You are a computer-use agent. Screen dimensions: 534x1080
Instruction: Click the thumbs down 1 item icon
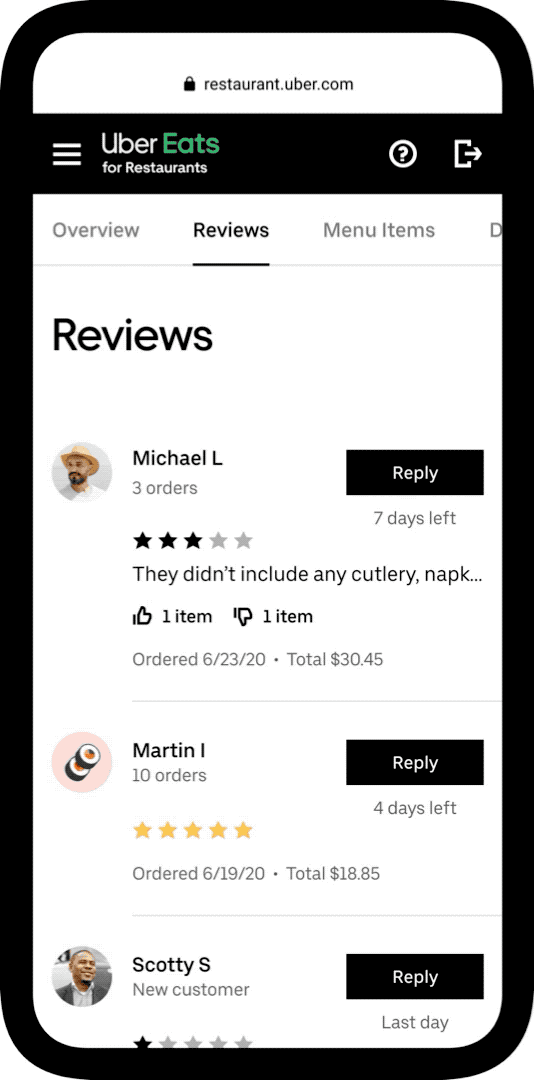243,616
